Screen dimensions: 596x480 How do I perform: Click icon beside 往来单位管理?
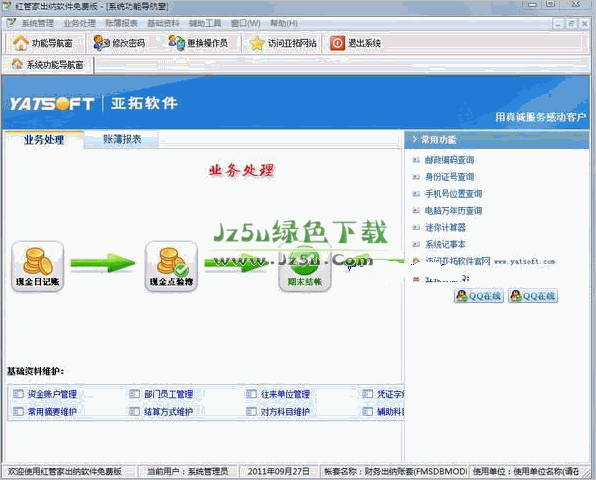pos(251,394)
